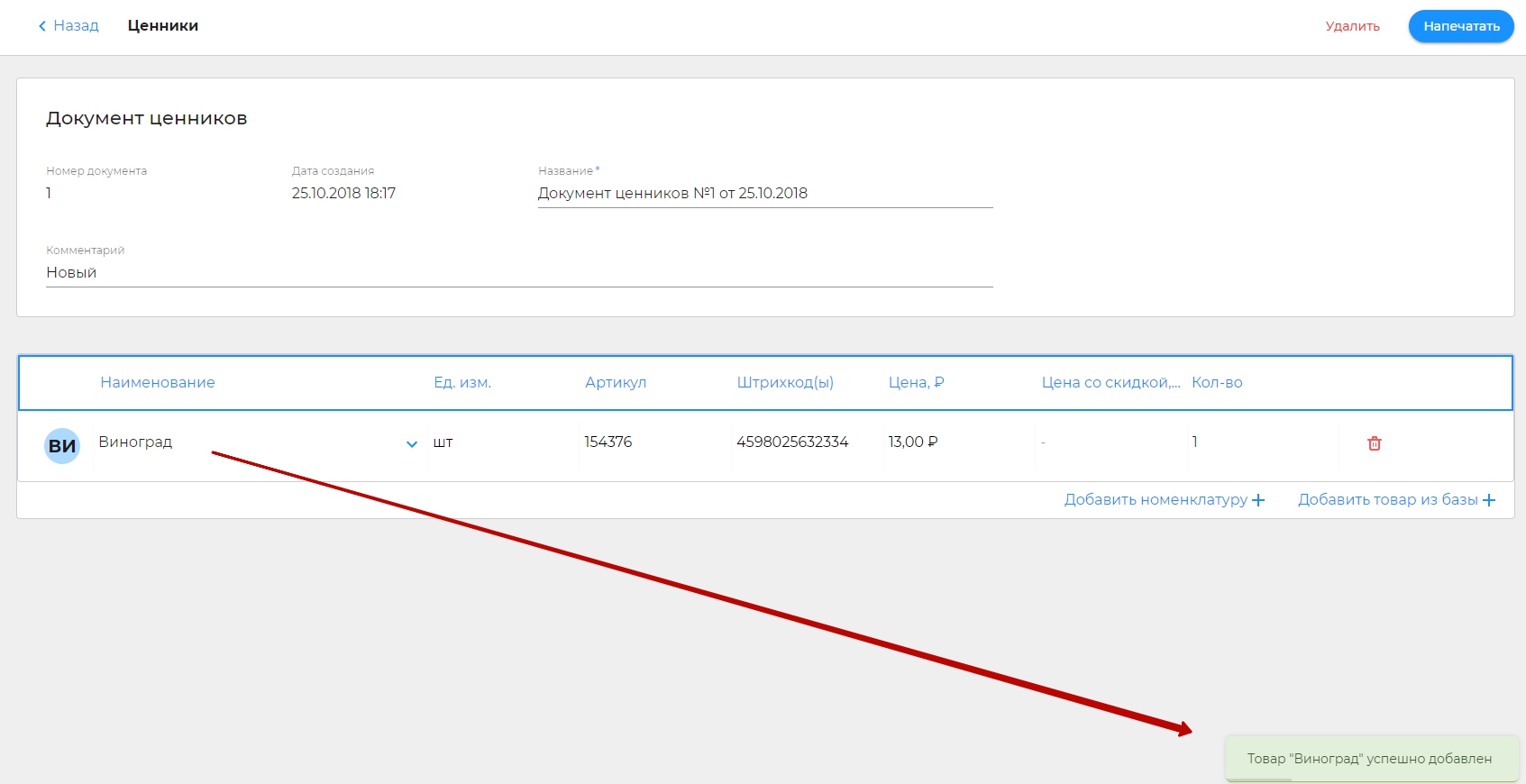1526x784 pixels.
Task: Click the Артикул column header
Action: pos(616,382)
